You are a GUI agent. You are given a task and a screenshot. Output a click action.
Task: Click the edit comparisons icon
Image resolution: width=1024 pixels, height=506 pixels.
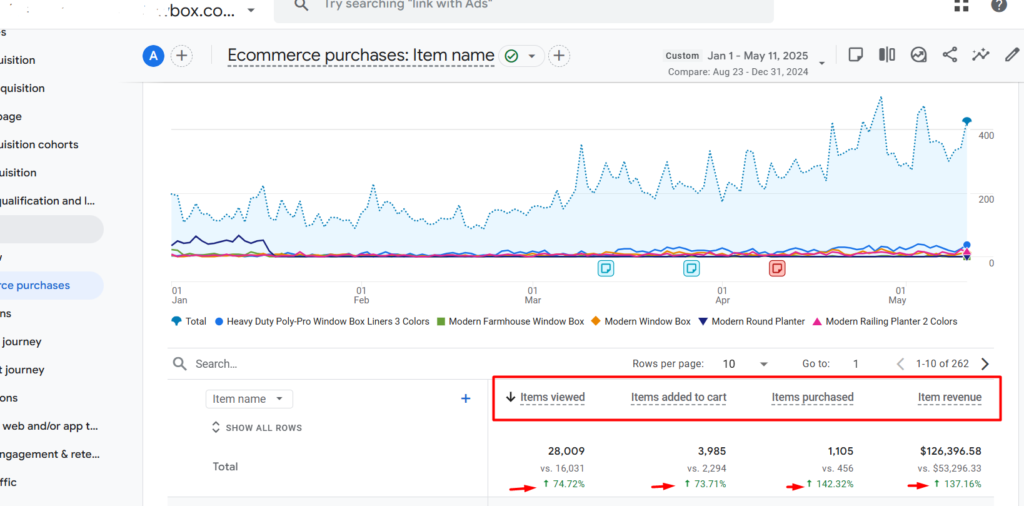(x=886, y=55)
